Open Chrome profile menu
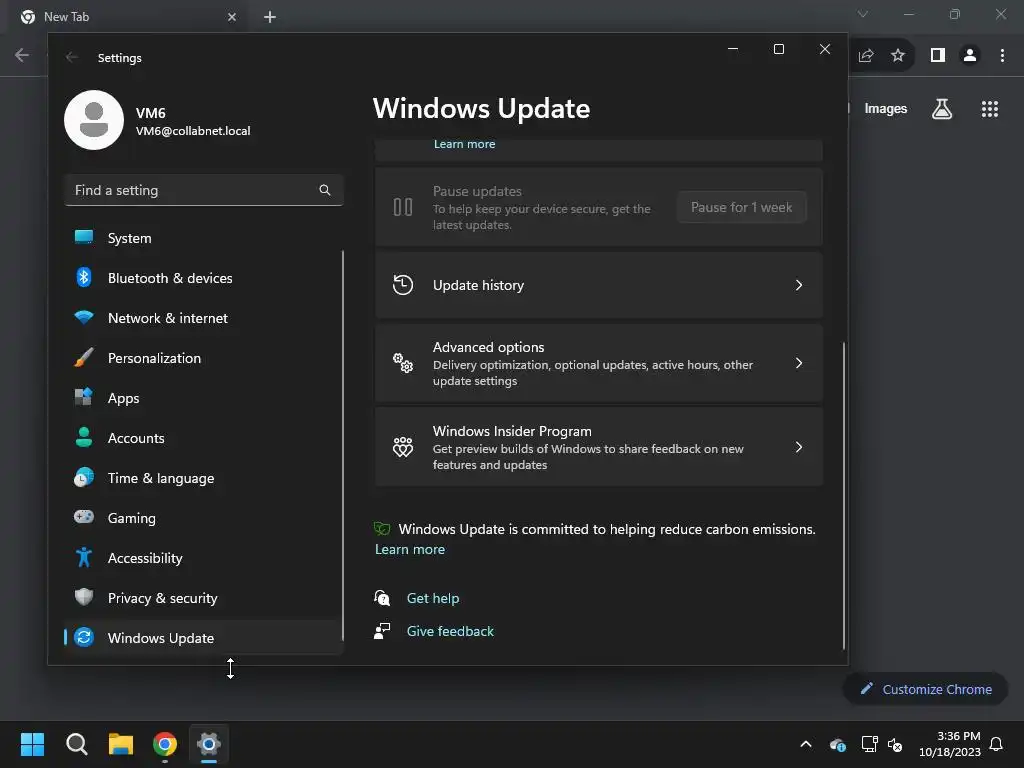Viewport: 1024px width, 768px height. tap(970, 56)
